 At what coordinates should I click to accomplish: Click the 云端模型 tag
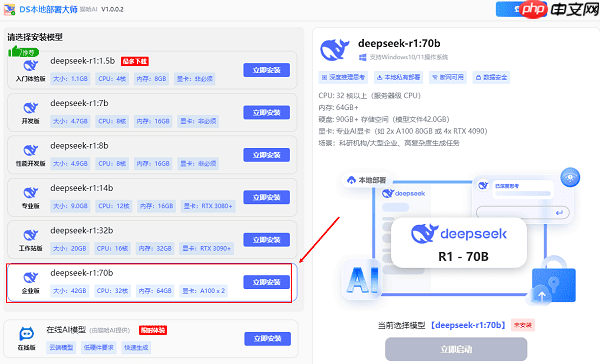(62, 348)
